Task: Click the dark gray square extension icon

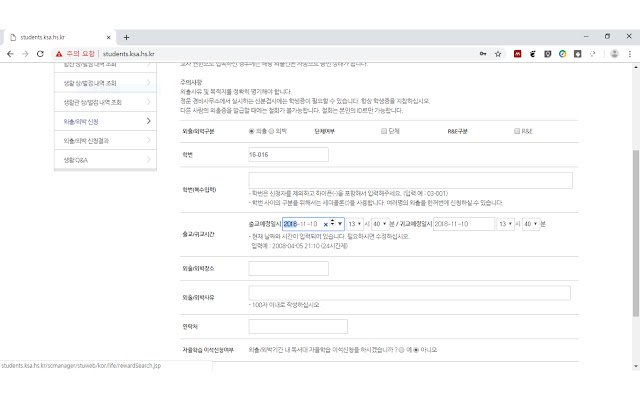Action: tap(578, 54)
